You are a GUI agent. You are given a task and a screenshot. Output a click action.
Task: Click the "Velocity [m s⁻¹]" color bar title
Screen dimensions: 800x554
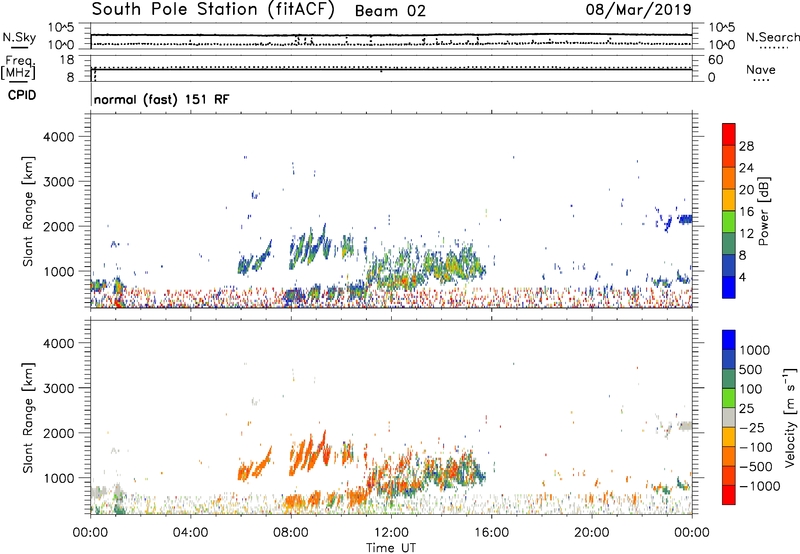tap(790, 417)
